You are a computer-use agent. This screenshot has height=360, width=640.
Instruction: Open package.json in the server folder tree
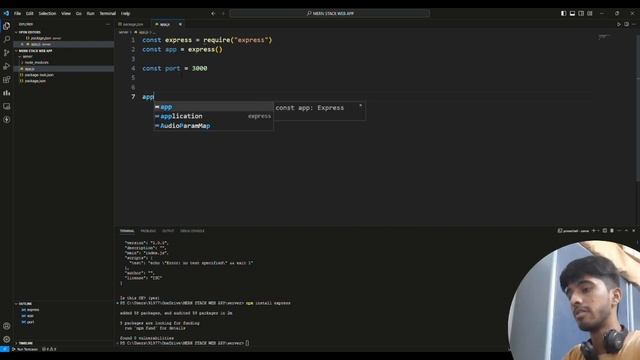(64, 81)
